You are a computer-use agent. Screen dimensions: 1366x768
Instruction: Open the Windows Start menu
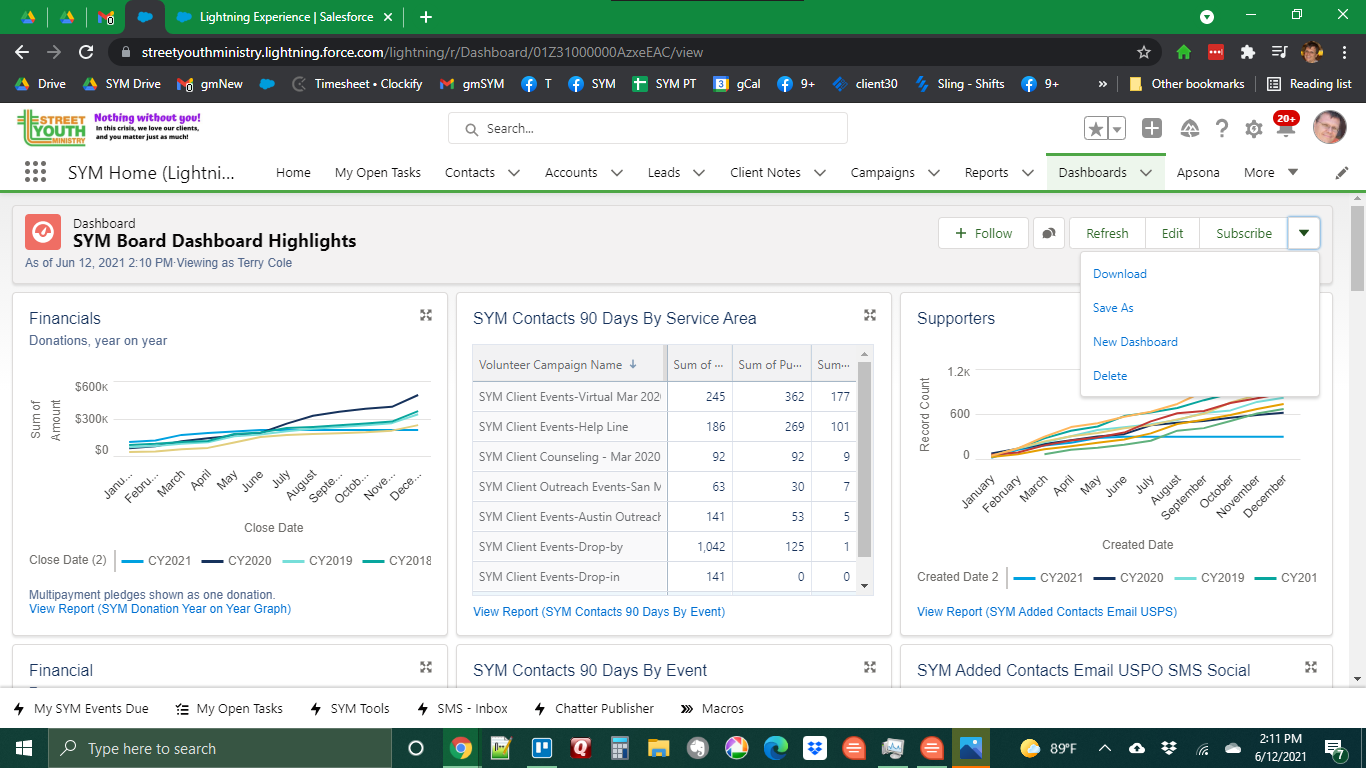[x=23, y=748]
